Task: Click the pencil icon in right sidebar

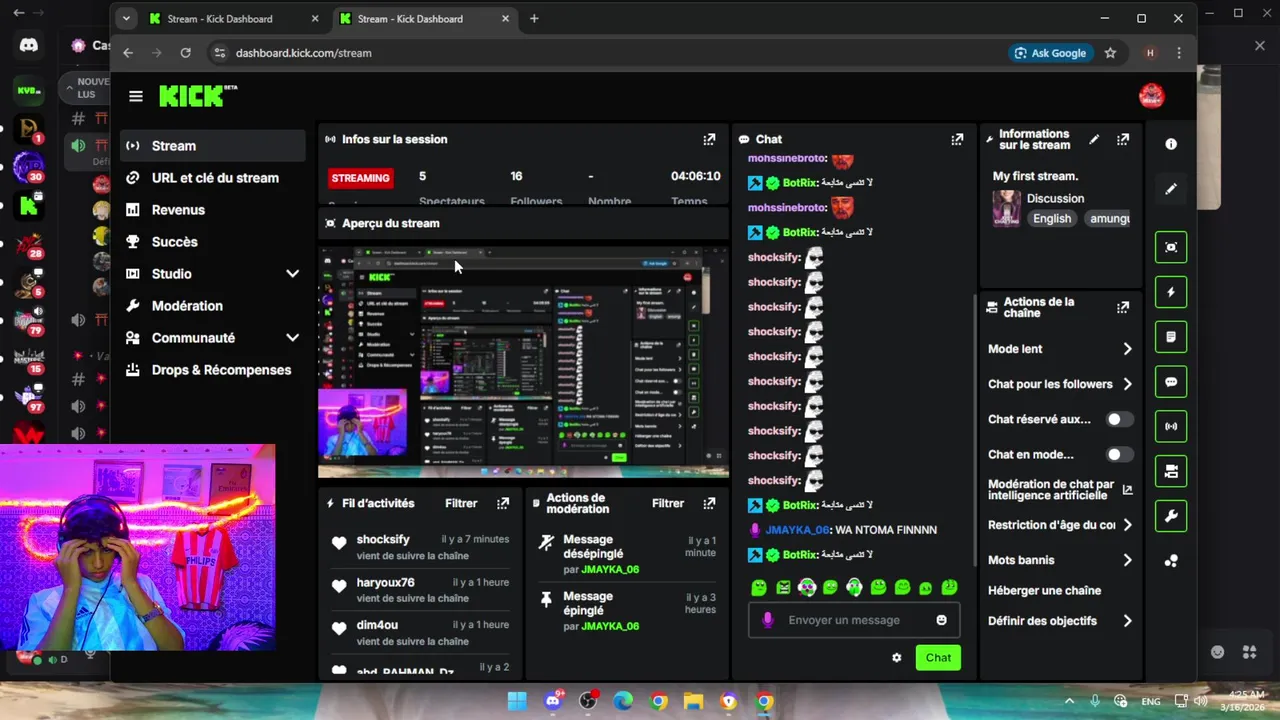Action: click(1171, 188)
